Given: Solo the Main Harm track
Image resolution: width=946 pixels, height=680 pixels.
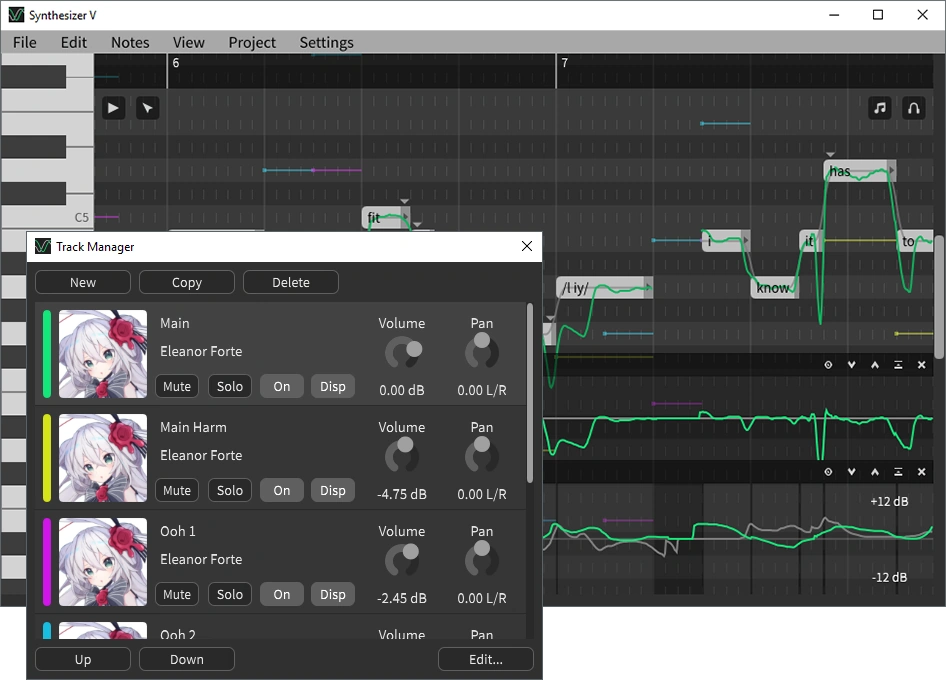Looking at the screenshot, I should coord(229,490).
